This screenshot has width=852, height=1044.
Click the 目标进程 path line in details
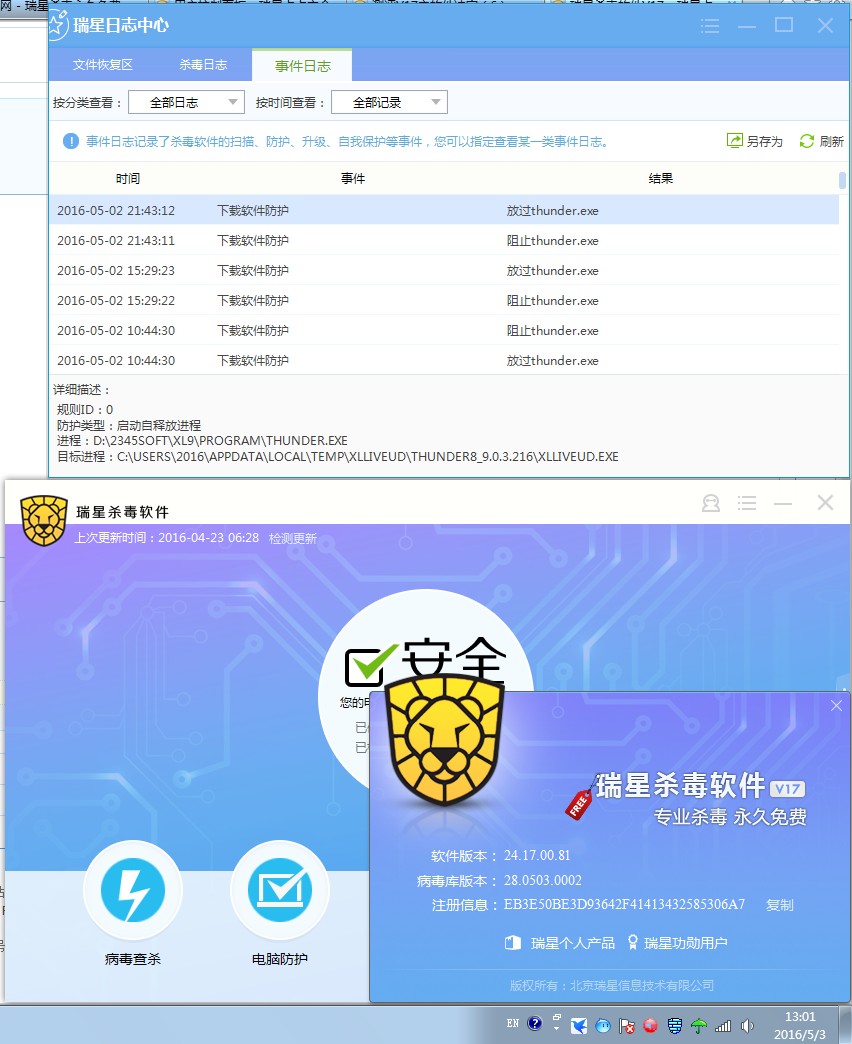[x=337, y=457]
